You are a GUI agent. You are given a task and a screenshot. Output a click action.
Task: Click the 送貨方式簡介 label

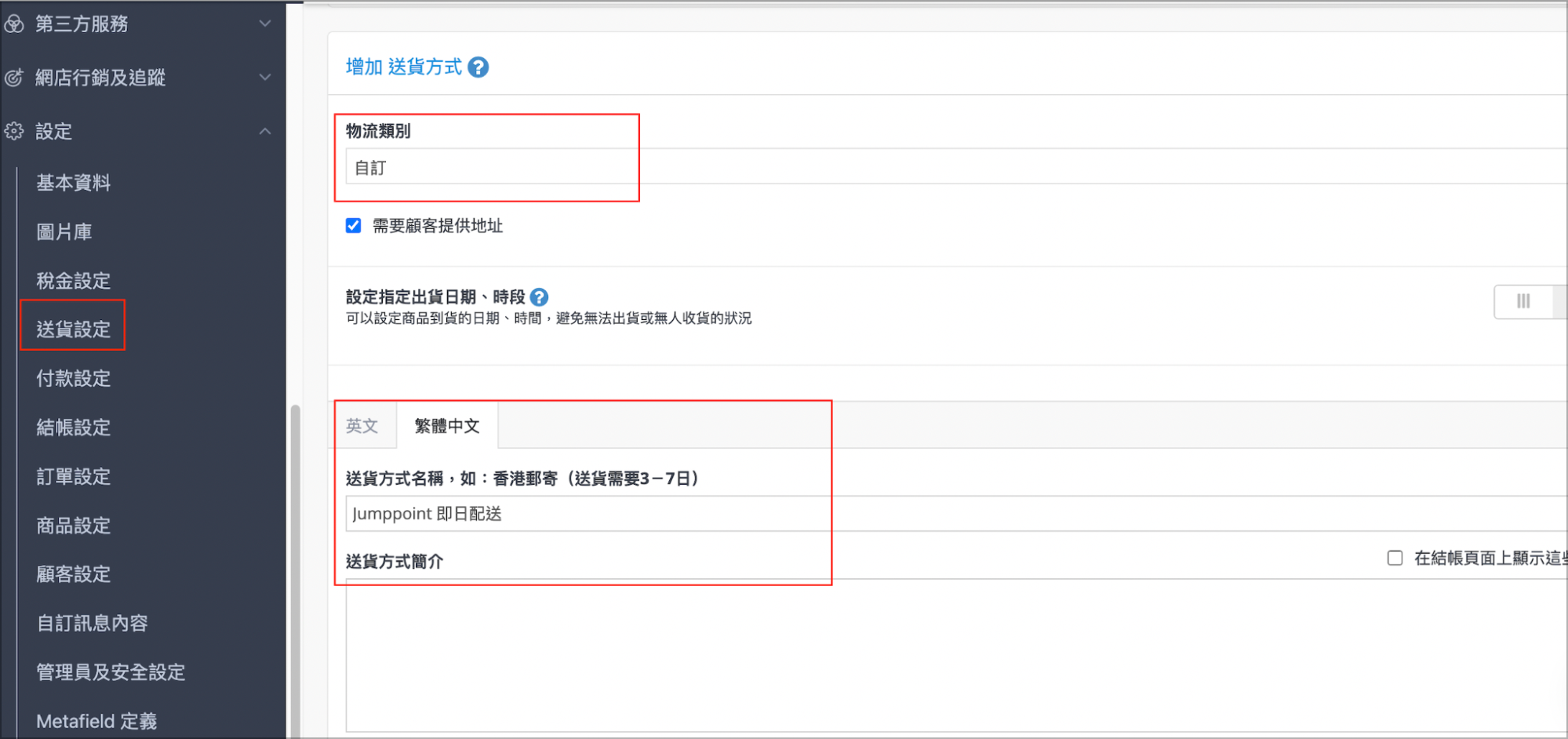395,562
